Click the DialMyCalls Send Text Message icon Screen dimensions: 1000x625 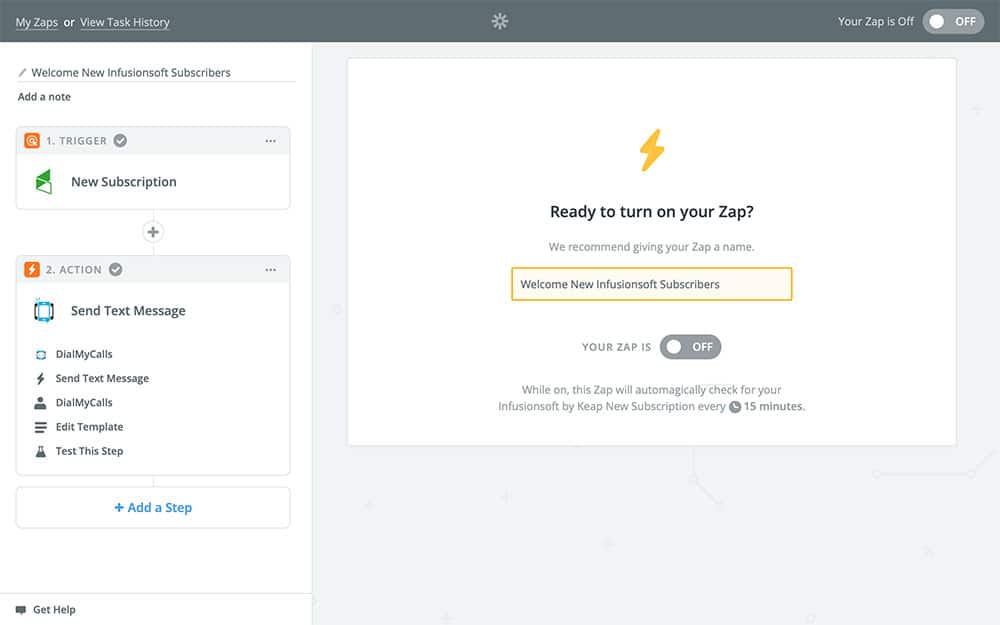click(x=44, y=311)
